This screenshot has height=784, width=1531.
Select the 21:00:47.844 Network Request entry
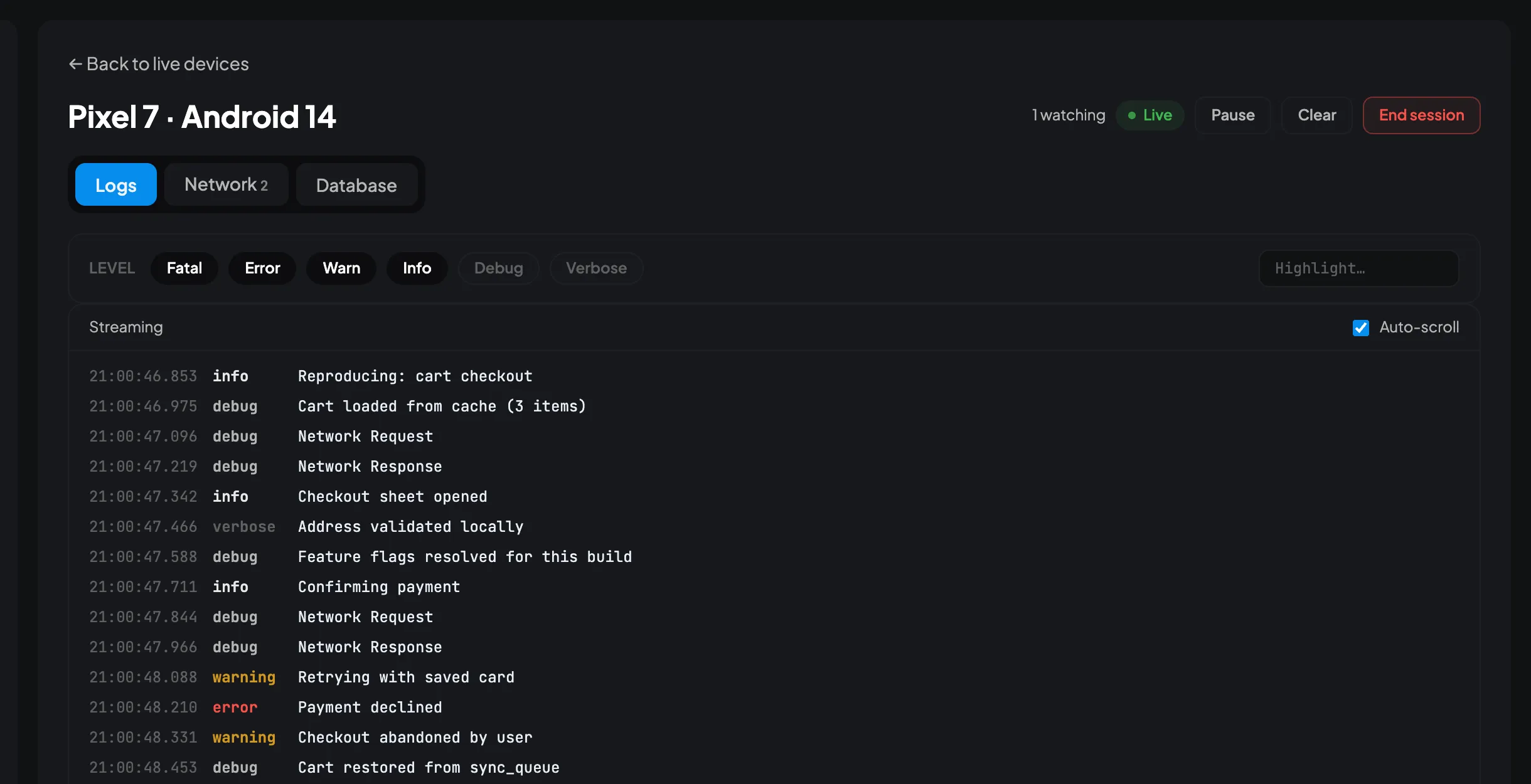774,617
